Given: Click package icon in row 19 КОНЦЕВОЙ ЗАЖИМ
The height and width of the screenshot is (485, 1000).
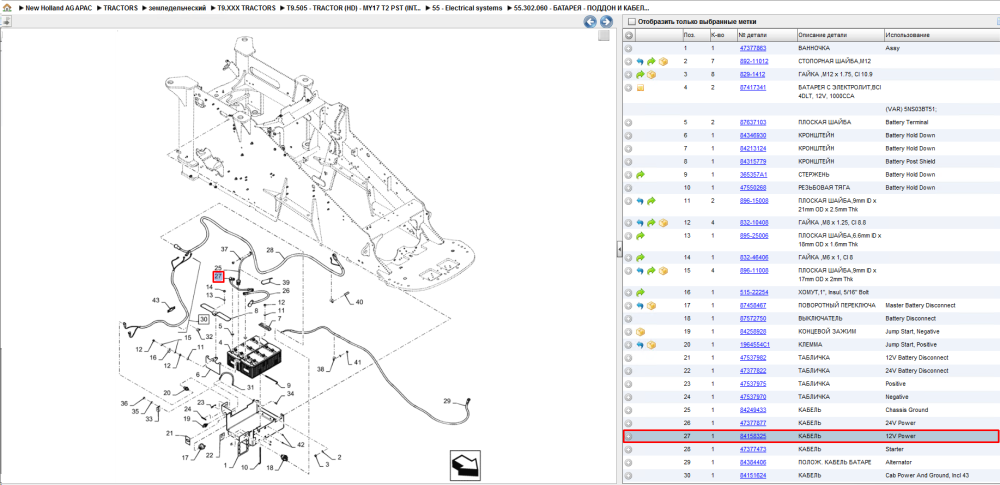Looking at the screenshot, I should [641, 332].
